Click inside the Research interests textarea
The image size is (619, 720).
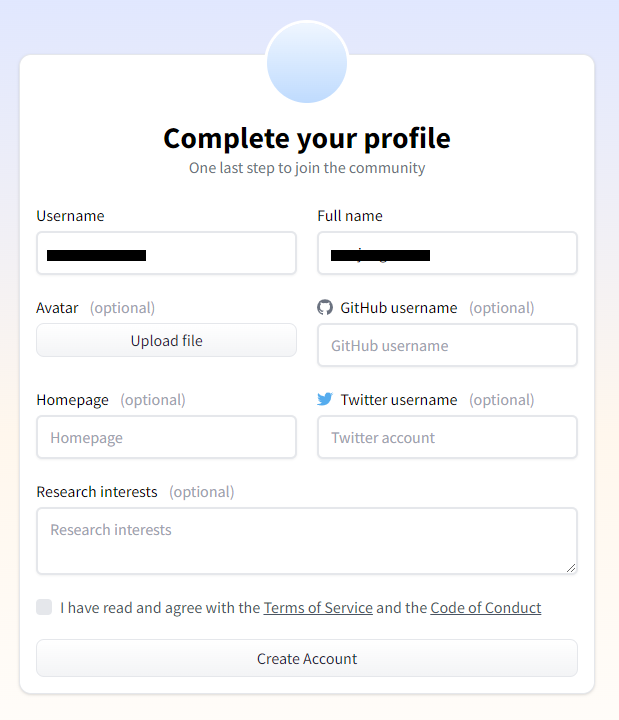pos(307,540)
